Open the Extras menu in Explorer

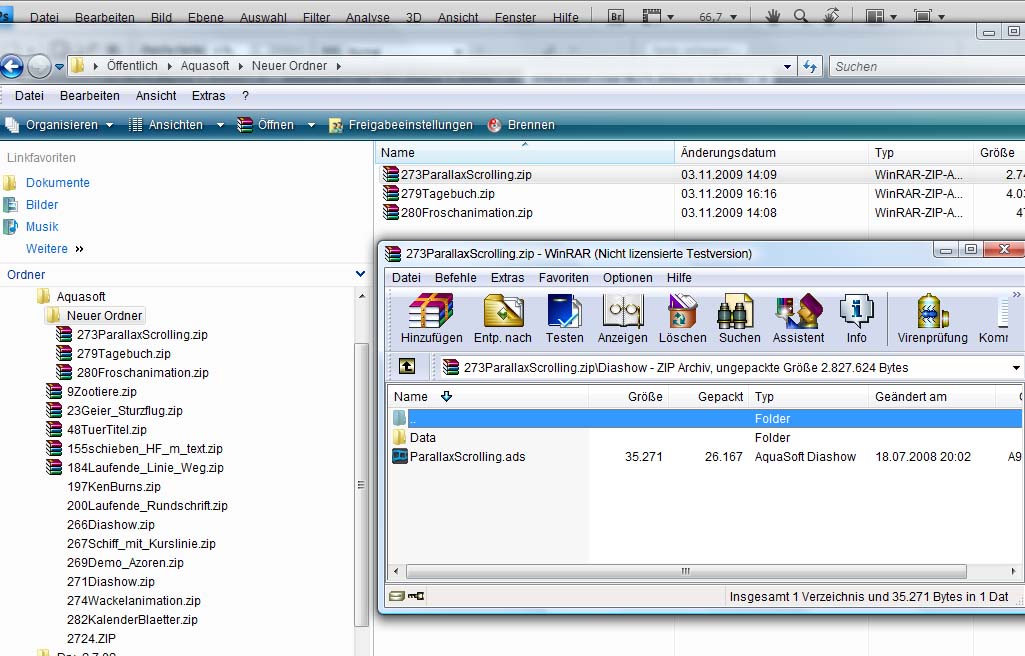click(x=208, y=96)
